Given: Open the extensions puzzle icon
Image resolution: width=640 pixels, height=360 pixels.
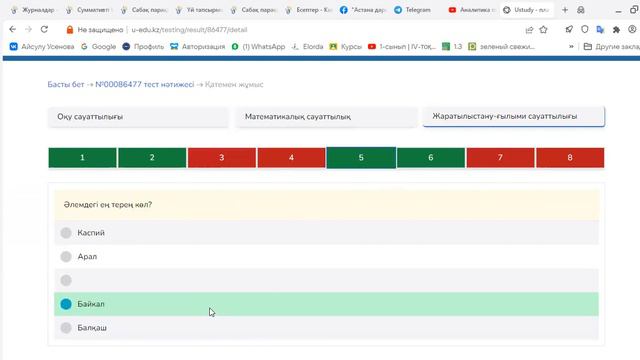Looking at the screenshot, I should [616, 29].
